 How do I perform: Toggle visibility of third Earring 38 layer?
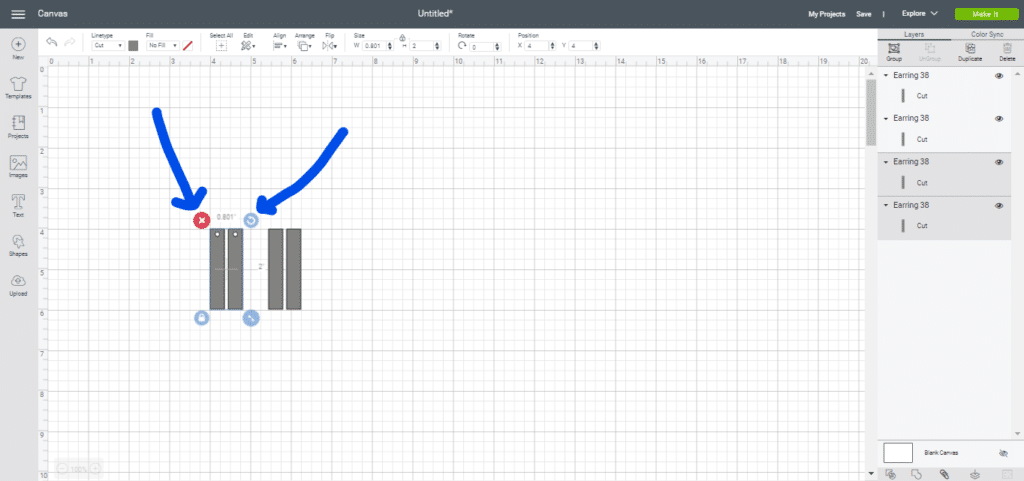[999, 162]
